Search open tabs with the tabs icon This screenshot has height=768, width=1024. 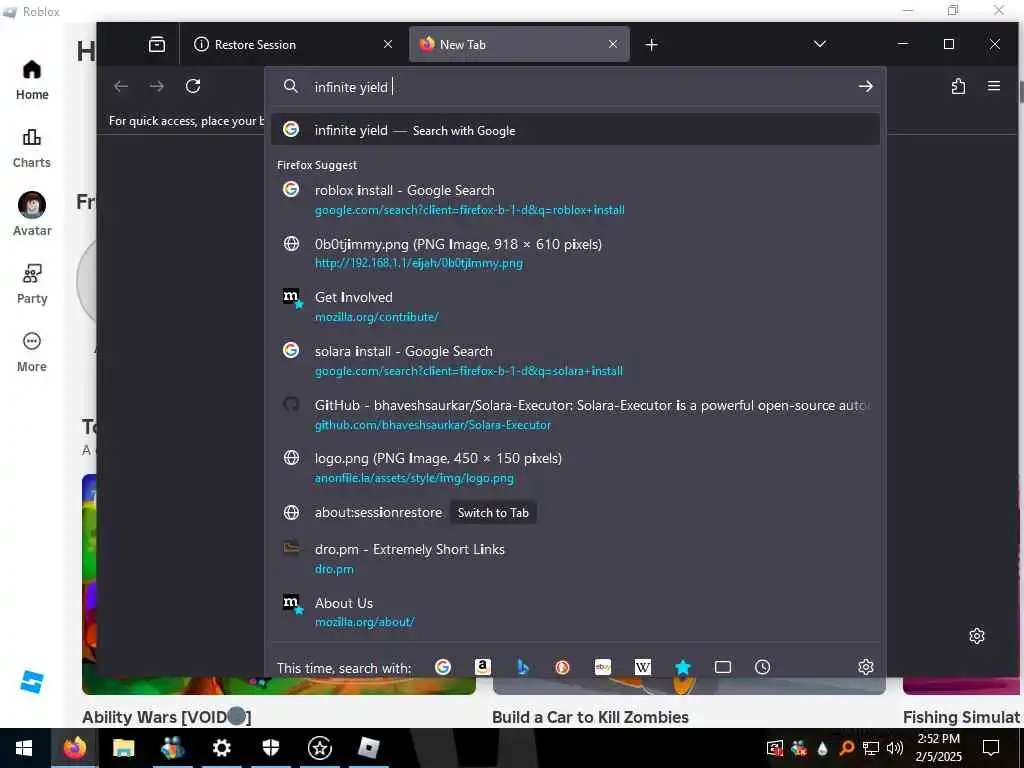pyautogui.click(x=722, y=667)
